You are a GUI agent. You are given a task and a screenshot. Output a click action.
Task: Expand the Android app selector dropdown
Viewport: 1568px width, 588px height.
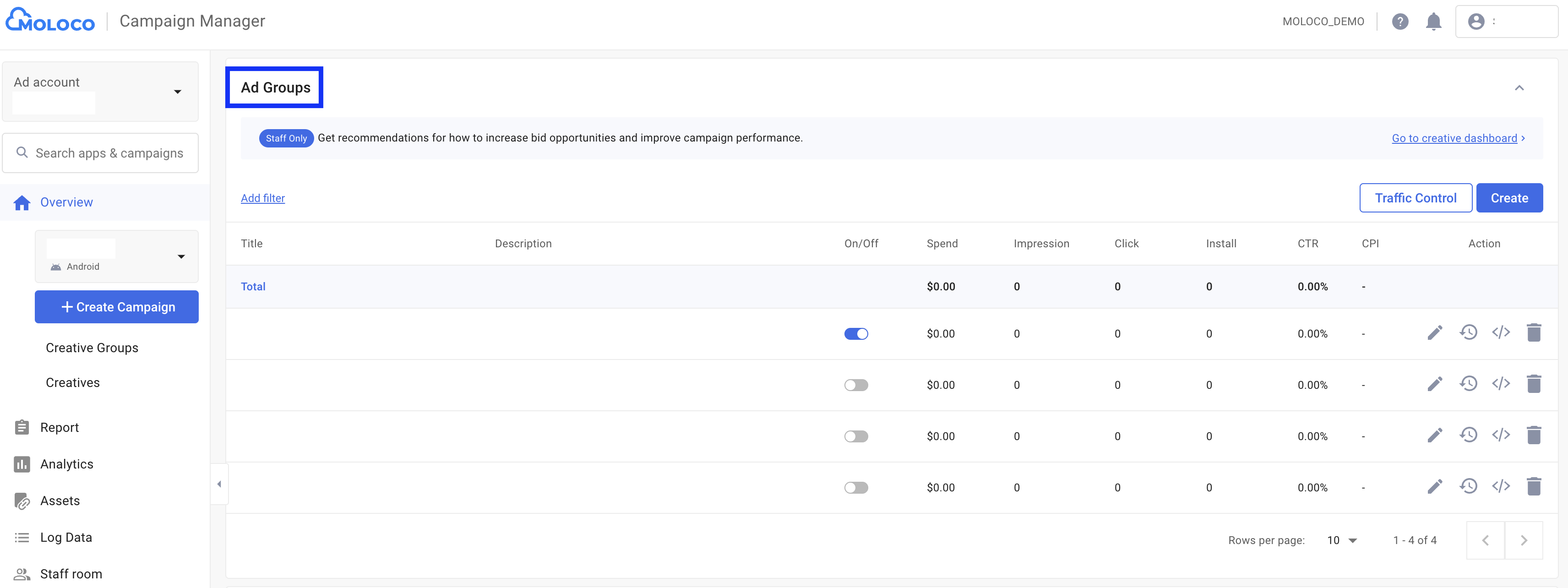click(181, 257)
